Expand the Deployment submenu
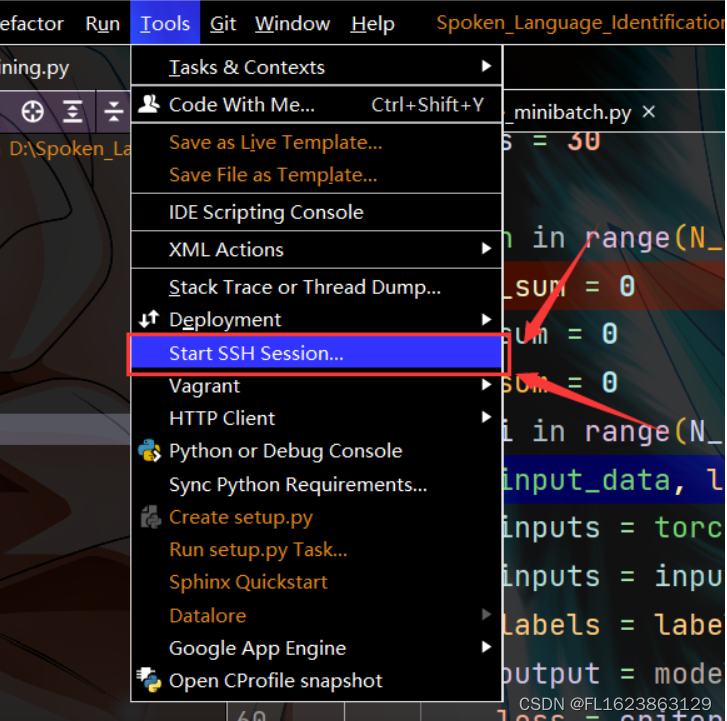 [317, 319]
